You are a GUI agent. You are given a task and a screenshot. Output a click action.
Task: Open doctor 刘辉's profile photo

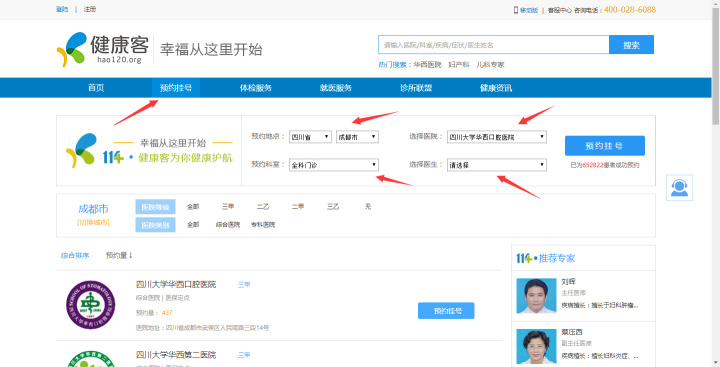(536, 296)
